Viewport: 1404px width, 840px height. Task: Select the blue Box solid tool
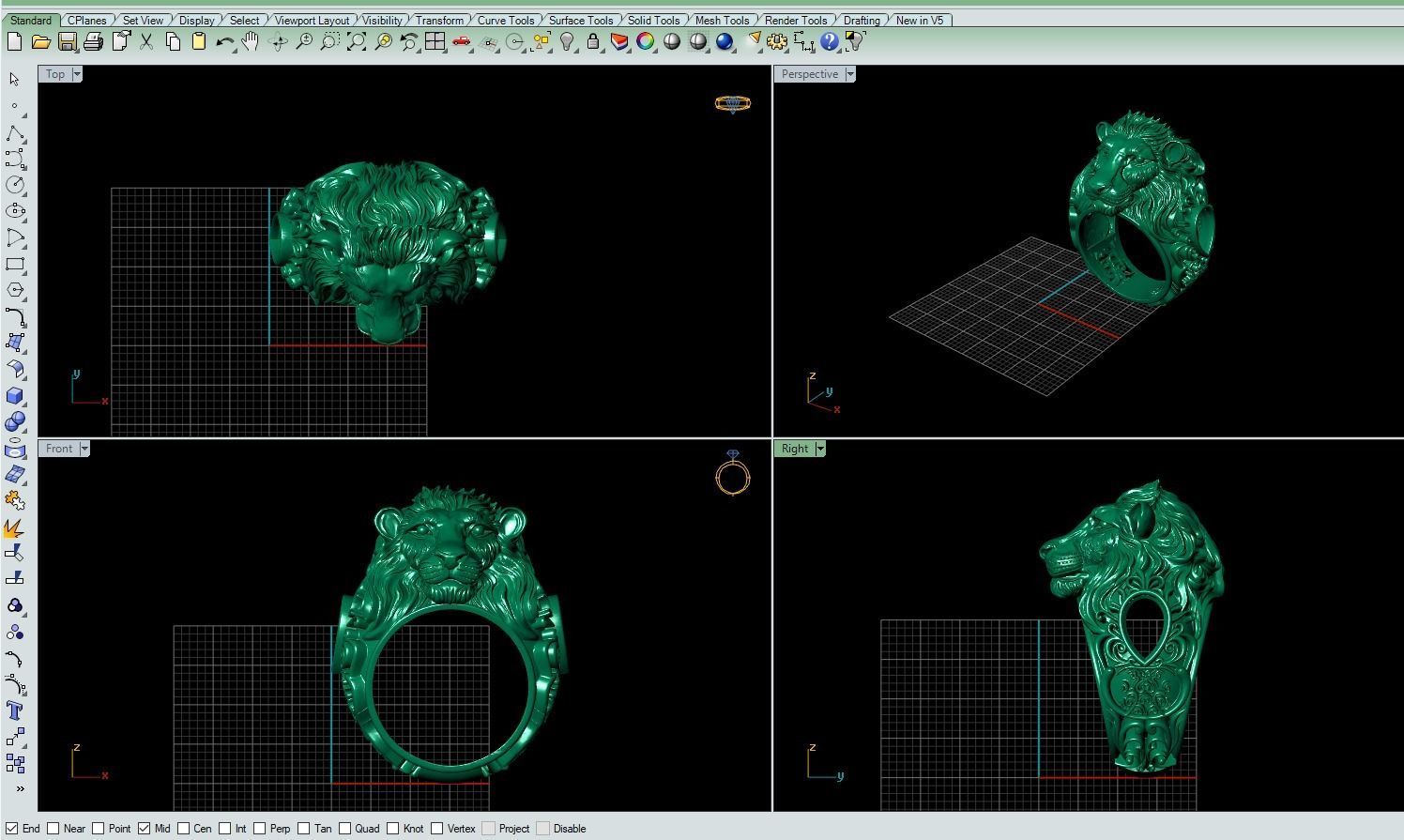tap(15, 396)
